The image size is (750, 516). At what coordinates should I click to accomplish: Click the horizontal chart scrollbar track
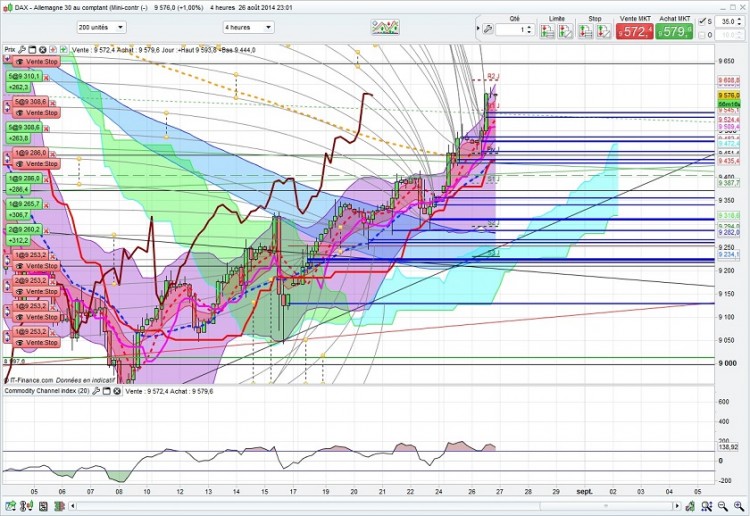376,506
